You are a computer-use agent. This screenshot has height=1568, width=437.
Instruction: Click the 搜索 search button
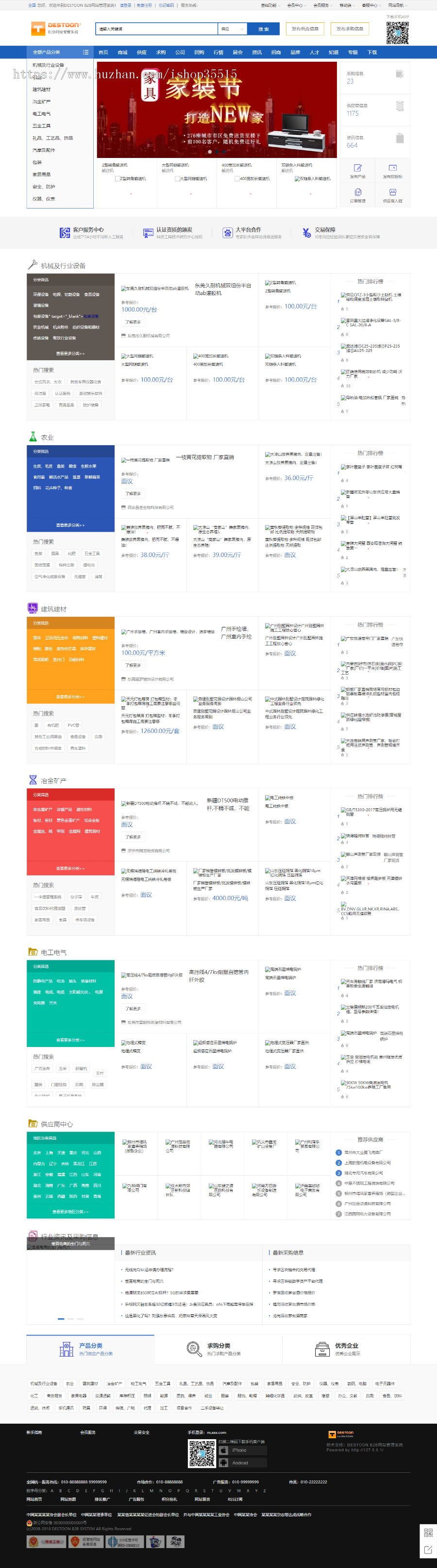point(263,29)
